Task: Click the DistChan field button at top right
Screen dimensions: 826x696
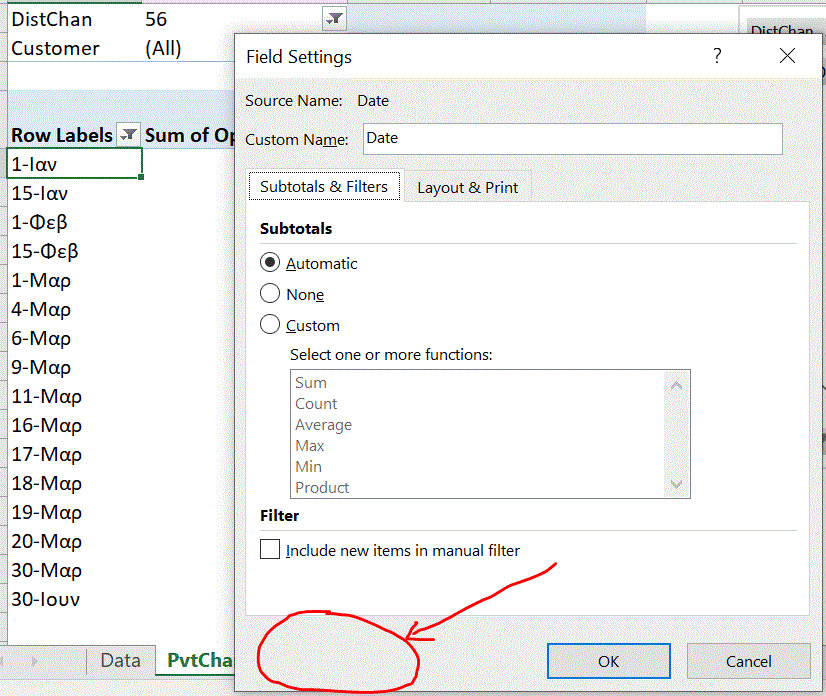Action: pyautogui.click(x=784, y=28)
